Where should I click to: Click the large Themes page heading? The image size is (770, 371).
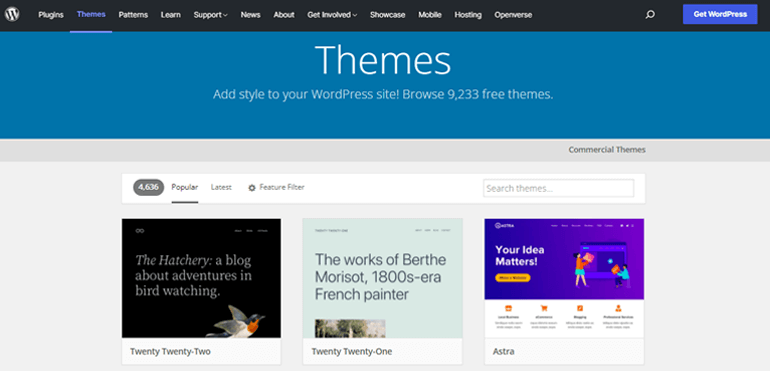pos(383,59)
